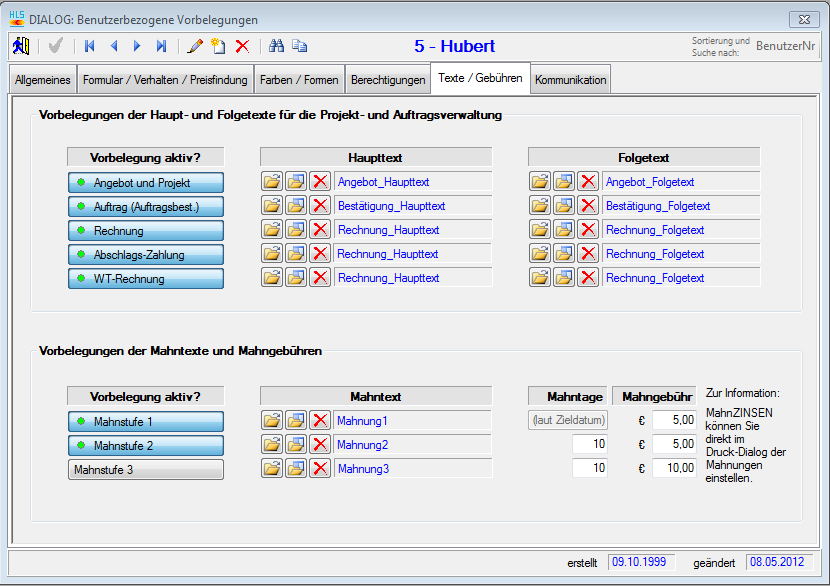This screenshot has width=830, height=586.
Task: Open the Berechtigungen tab
Action: 387,80
